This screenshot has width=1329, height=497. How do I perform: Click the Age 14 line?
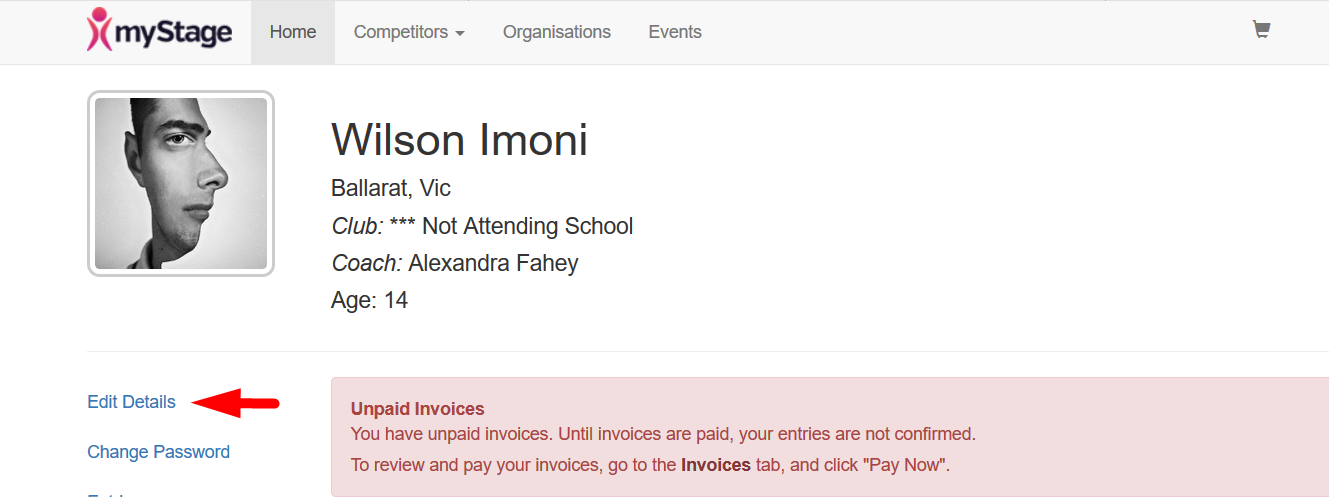click(369, 300)
